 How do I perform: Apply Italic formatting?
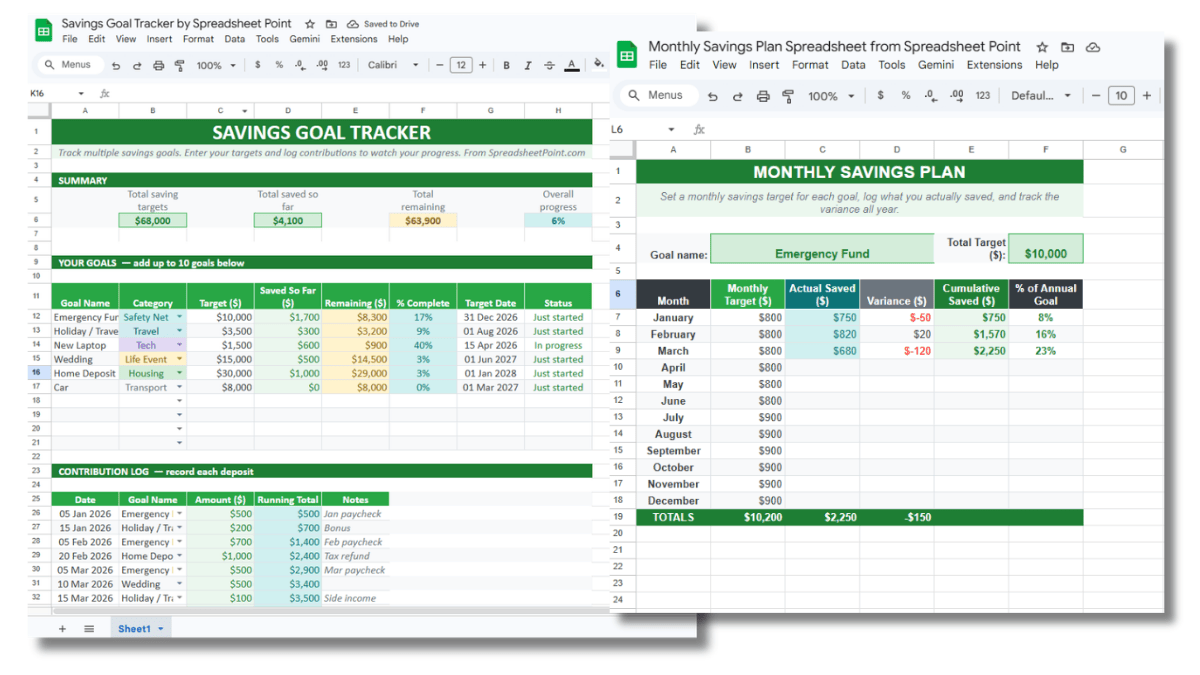[527, 65]
